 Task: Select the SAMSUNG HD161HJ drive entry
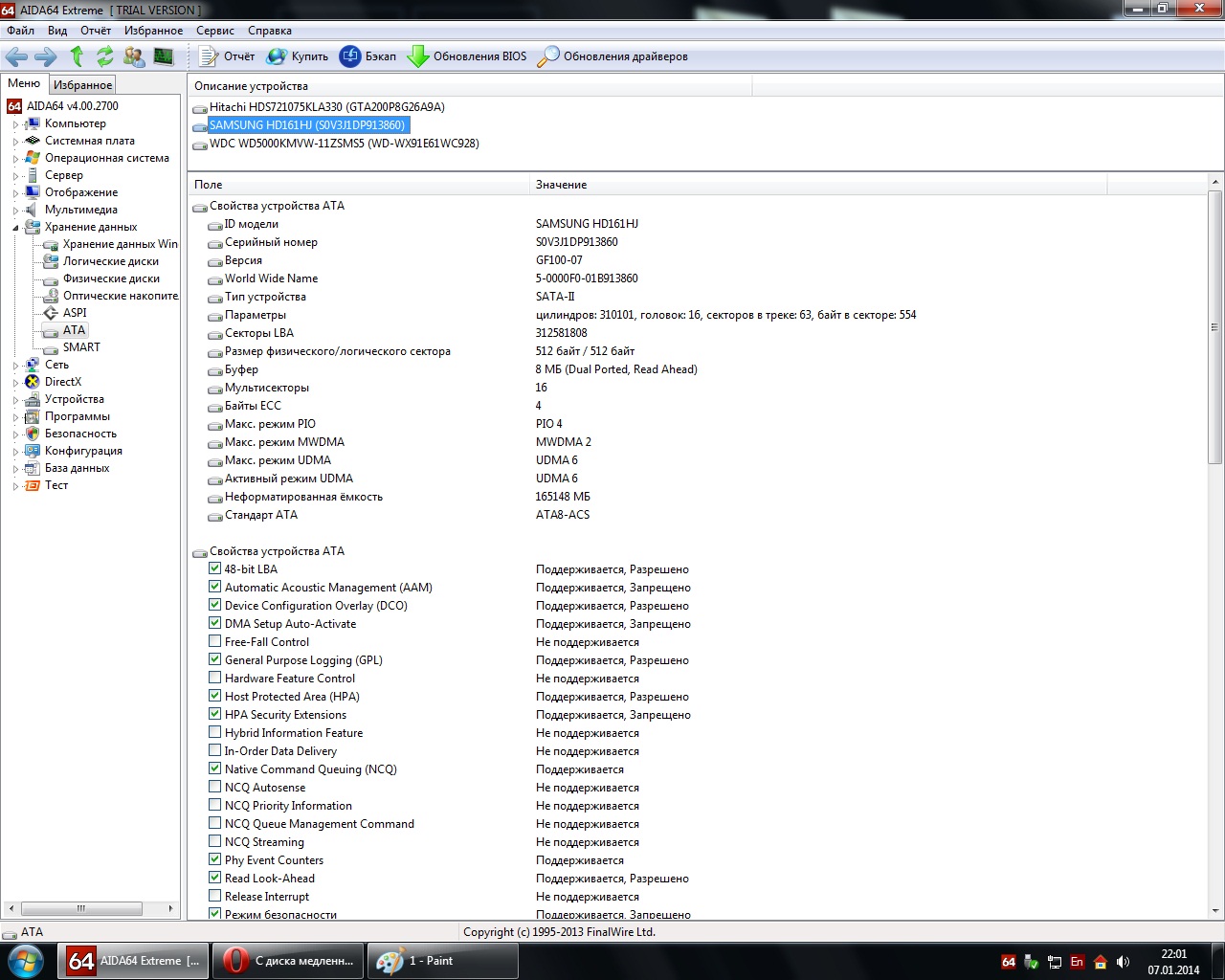coord(306,125)
